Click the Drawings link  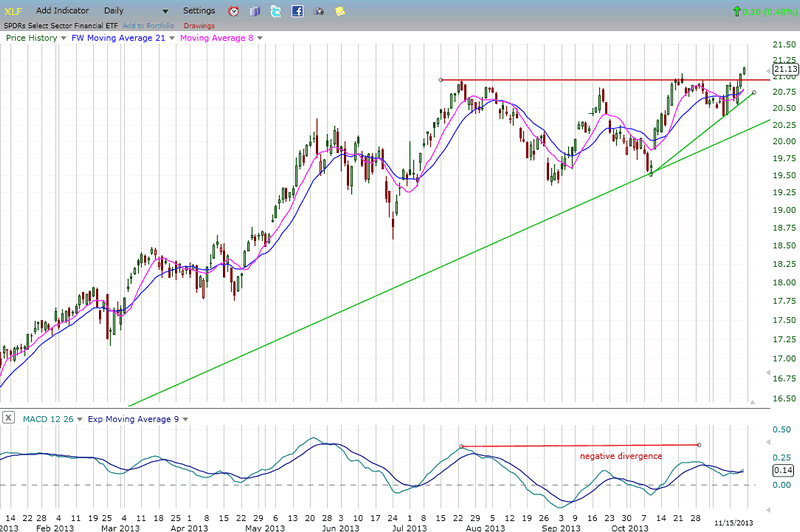point(199,24)
